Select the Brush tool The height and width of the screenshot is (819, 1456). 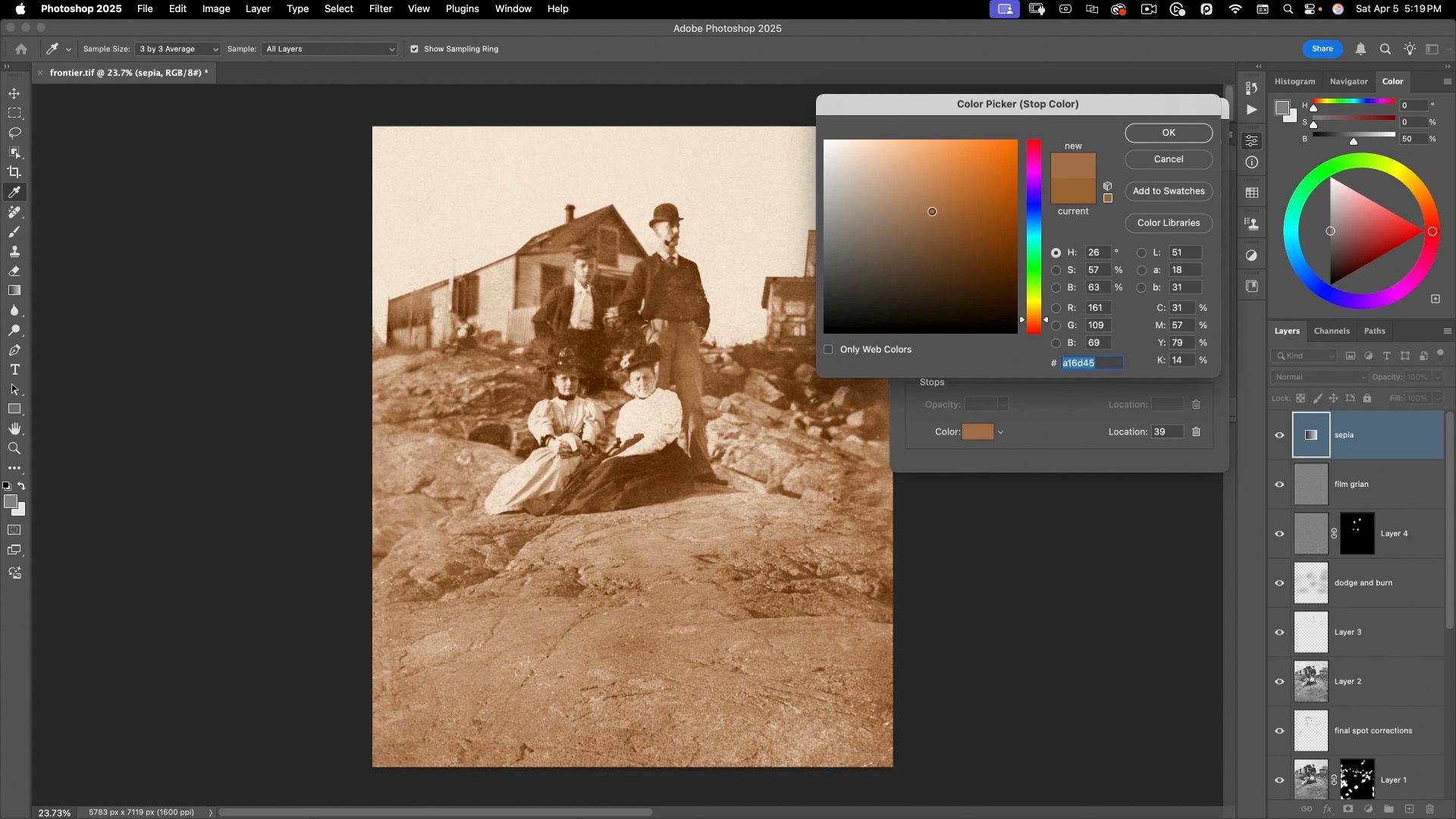14,232
